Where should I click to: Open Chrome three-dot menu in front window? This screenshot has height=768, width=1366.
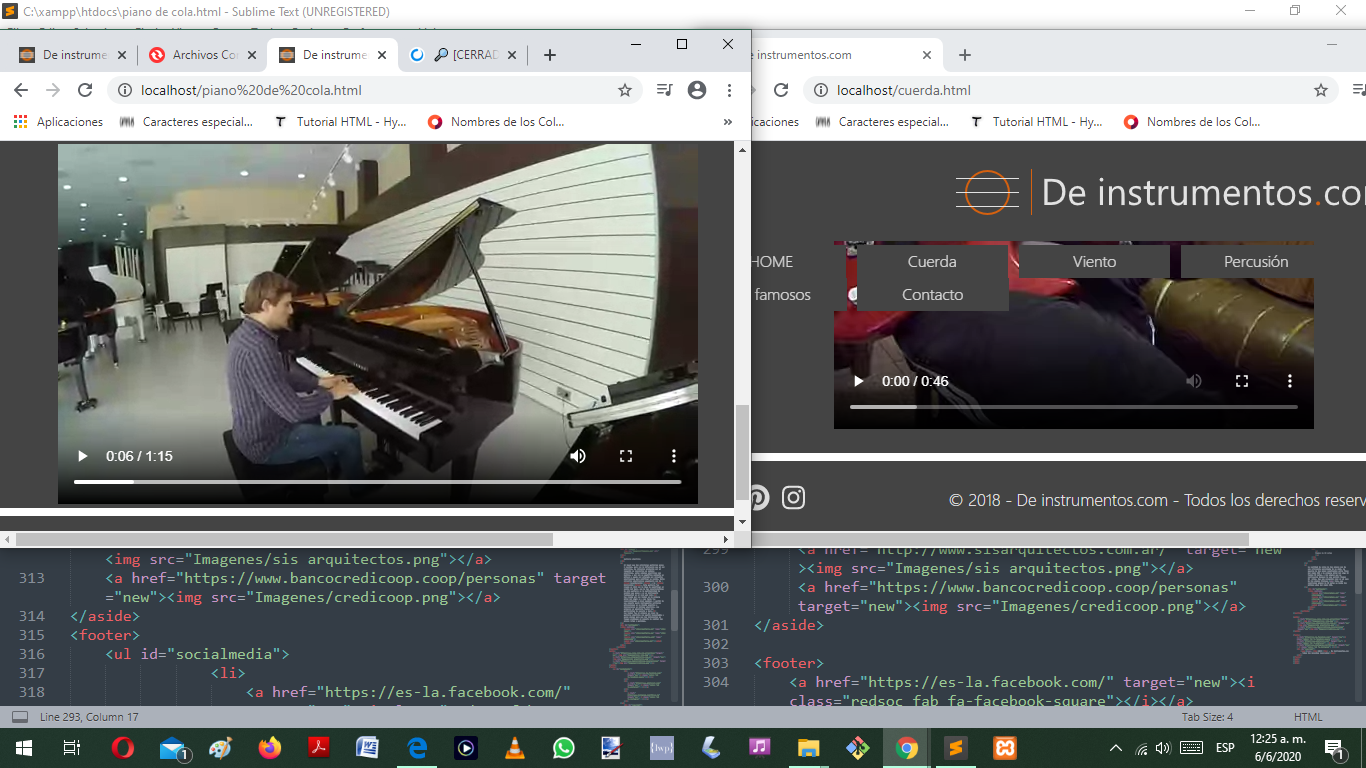[729, 90]
